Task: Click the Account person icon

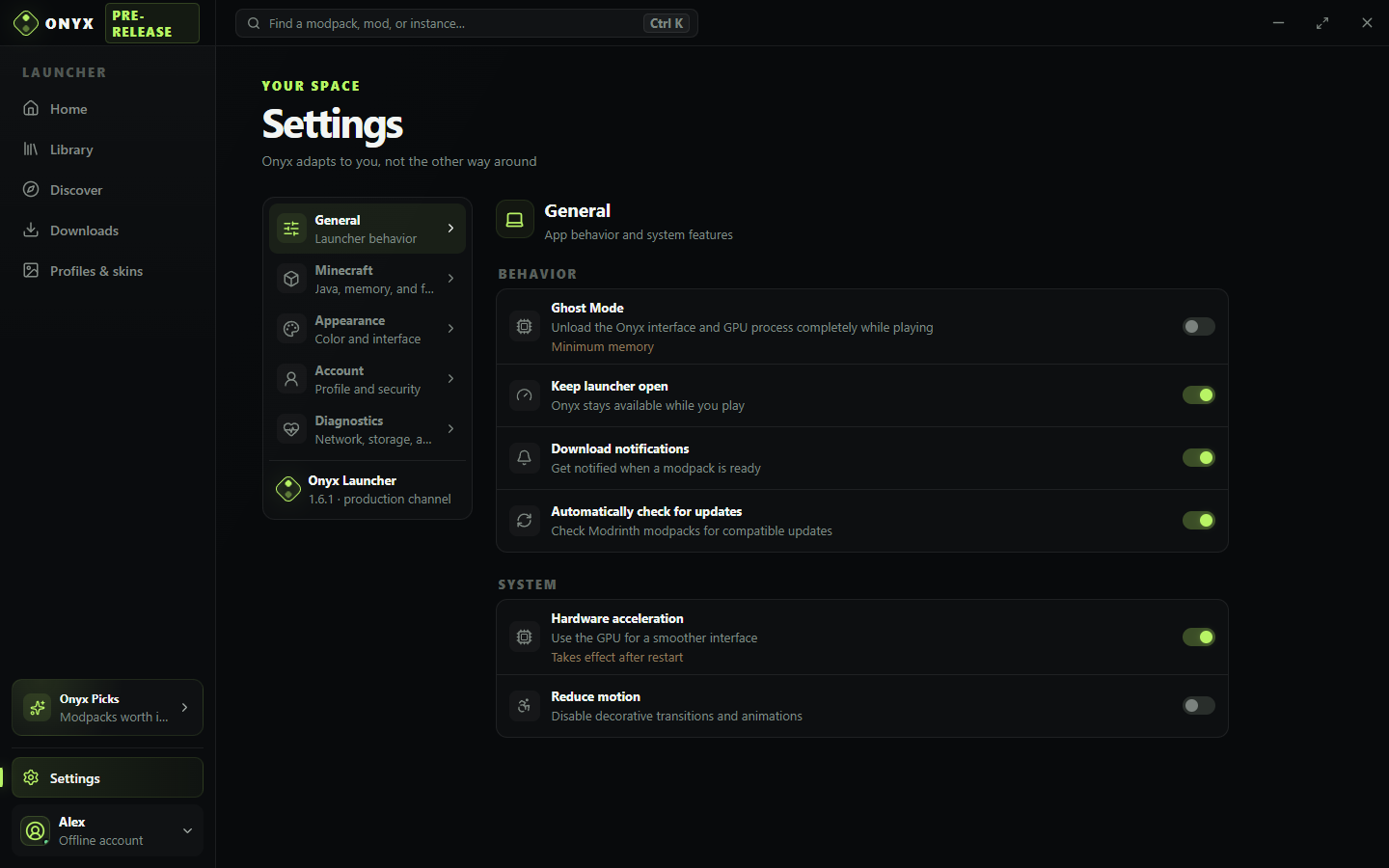Action: (x=291, y=379)
